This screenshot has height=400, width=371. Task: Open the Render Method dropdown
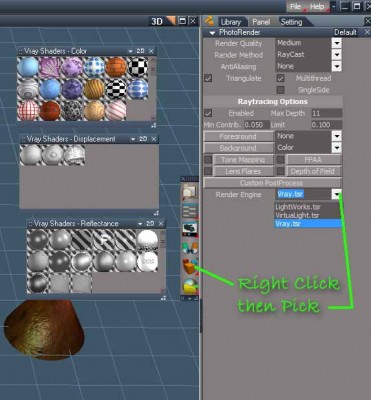(337, 55)
